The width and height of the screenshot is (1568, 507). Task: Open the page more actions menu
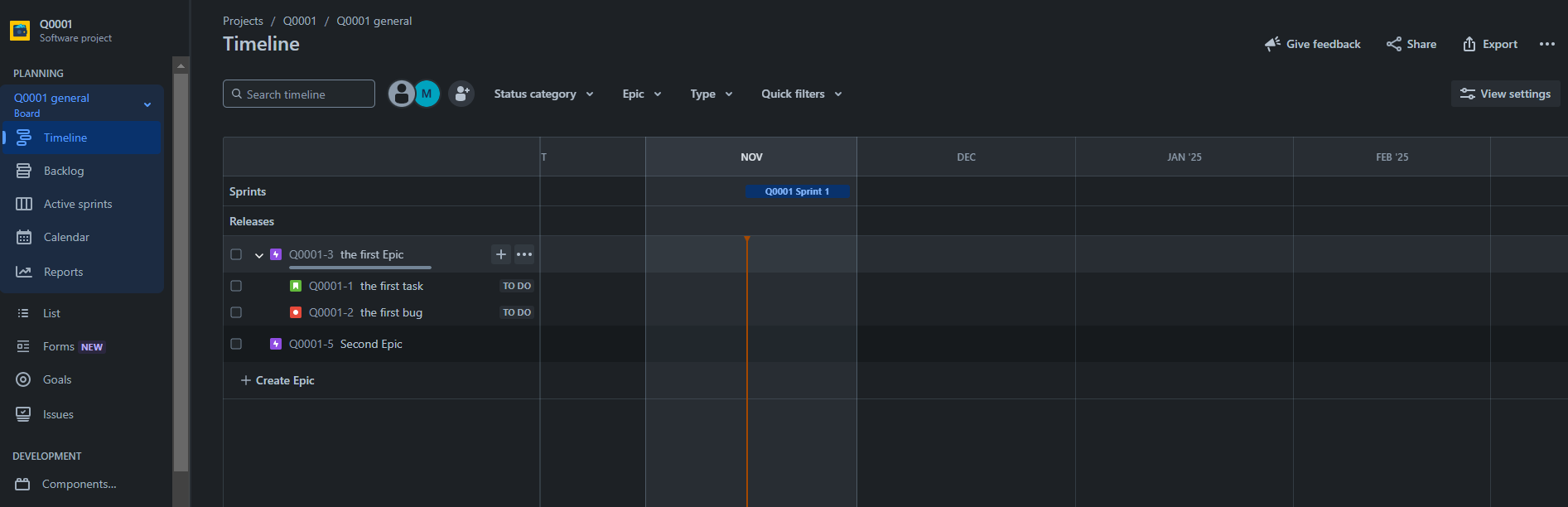pyautogui.click(x=1547, y=44)
